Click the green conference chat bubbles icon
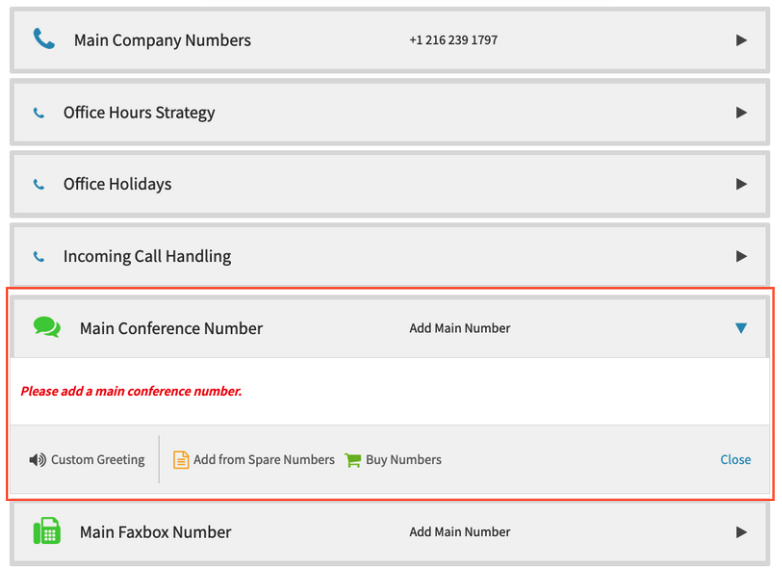The image size is (782, 576). (47, 328)
